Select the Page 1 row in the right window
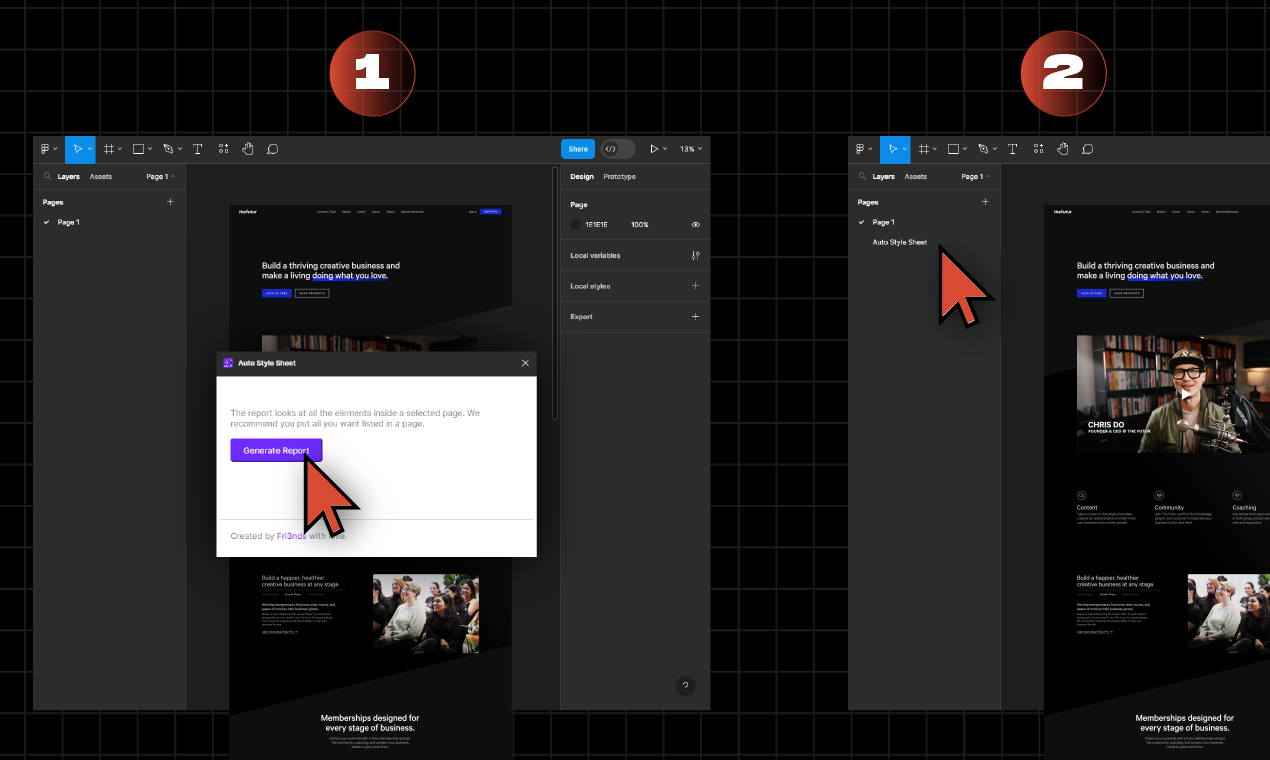 924,222
